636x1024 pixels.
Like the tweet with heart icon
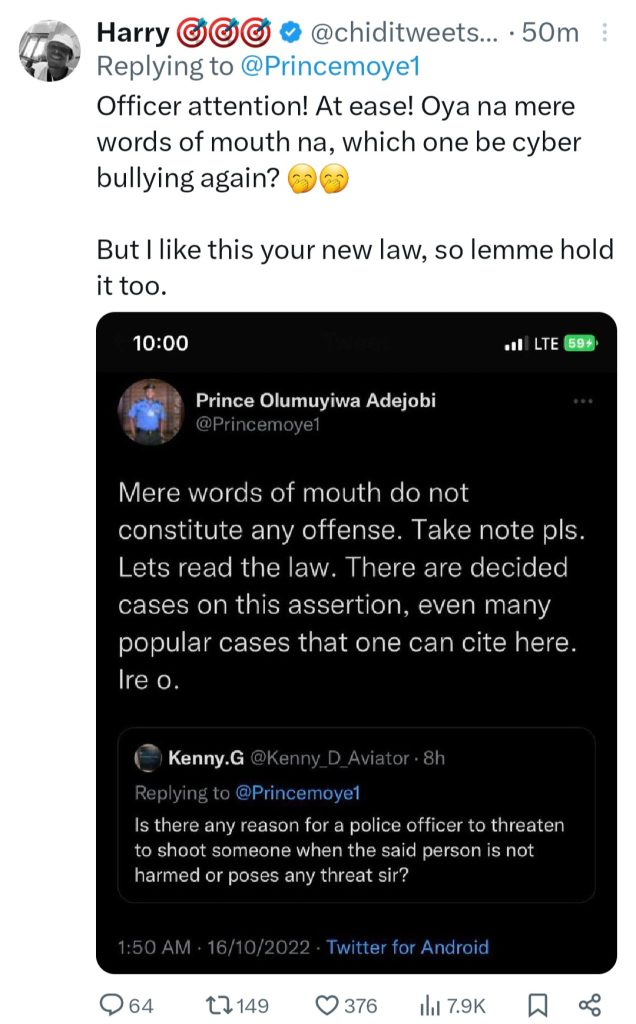[x=326, y=1004]
